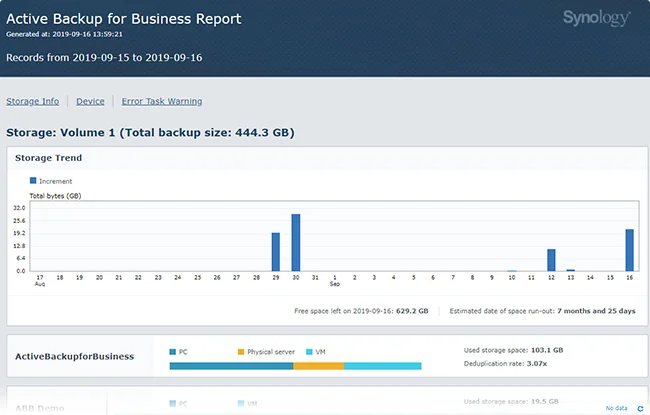Image resolution: width=650 pixels, height=415 pixels.
Task: Jump to the Device section
Action: tap(90, 101)
